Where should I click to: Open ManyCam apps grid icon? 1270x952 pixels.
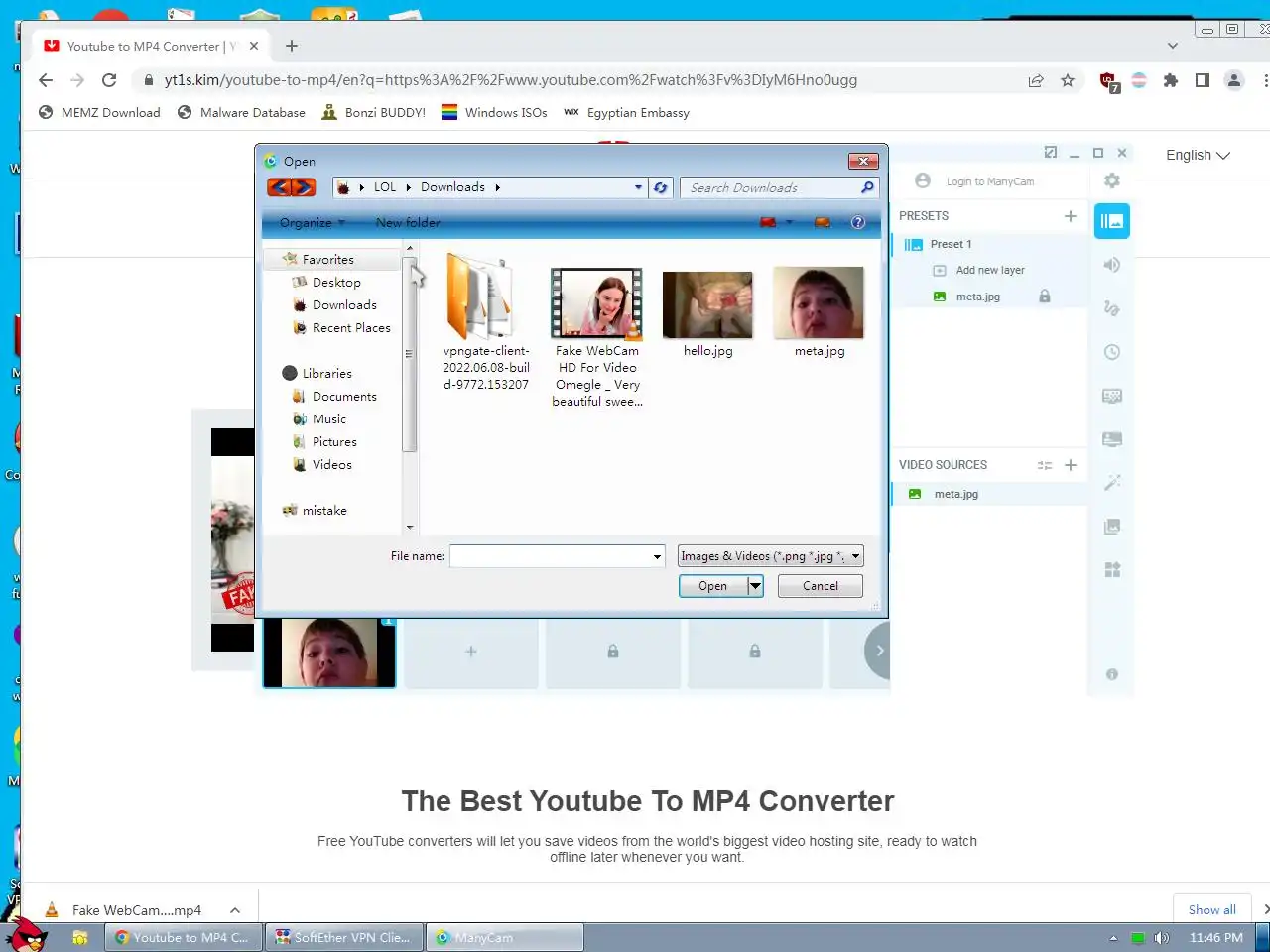(x=1112, y=570)
